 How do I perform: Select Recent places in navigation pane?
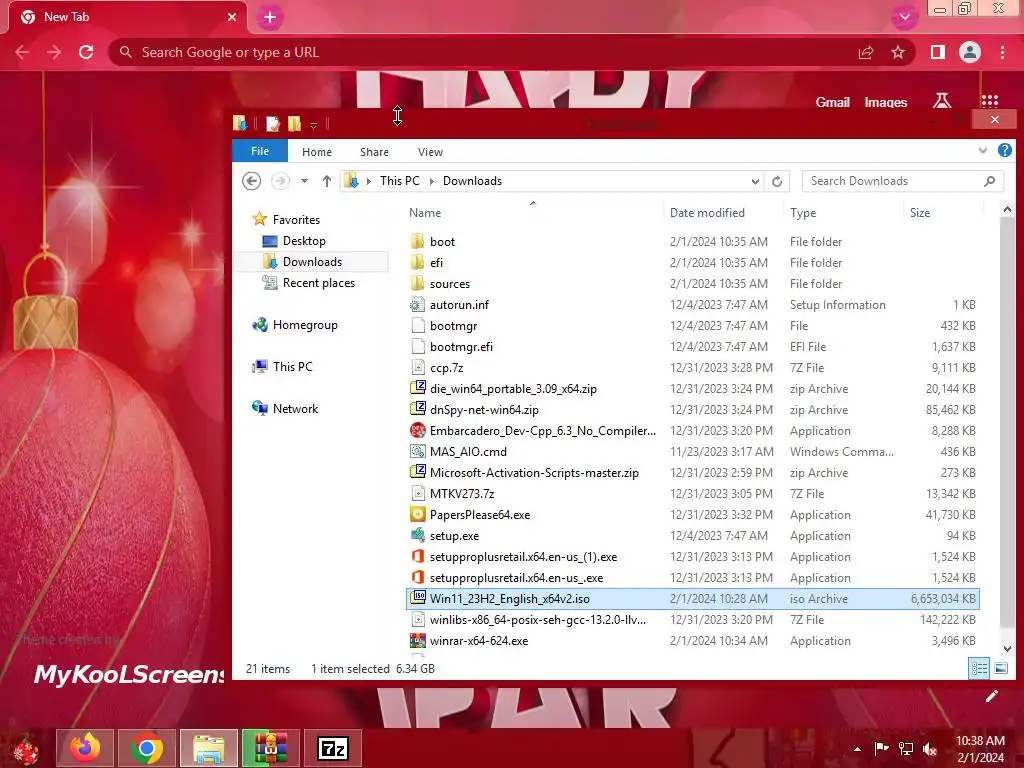[319, 283]
